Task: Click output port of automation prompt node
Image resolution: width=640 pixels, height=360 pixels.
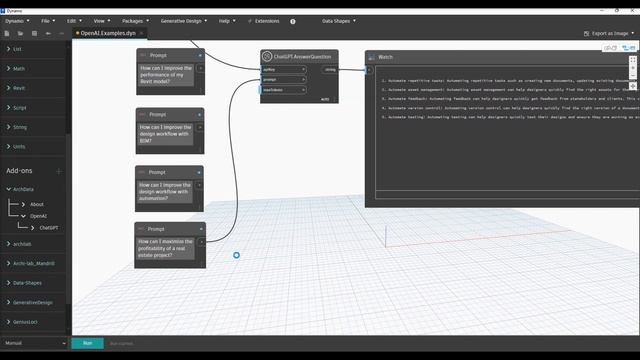Action: click(199, 185)
